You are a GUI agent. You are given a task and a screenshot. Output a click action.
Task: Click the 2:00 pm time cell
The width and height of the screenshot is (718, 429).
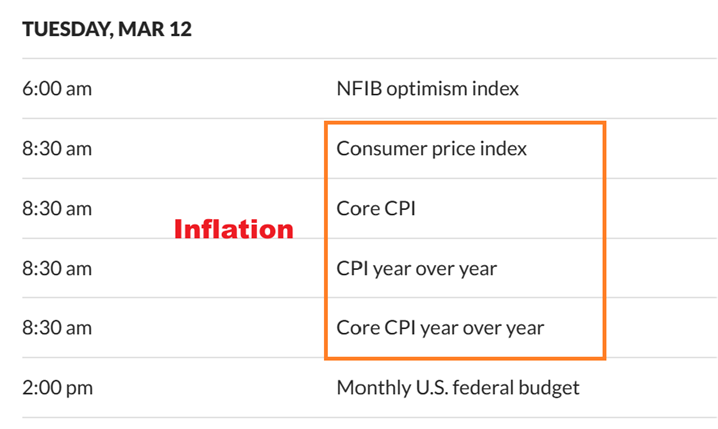click(57, 387)
